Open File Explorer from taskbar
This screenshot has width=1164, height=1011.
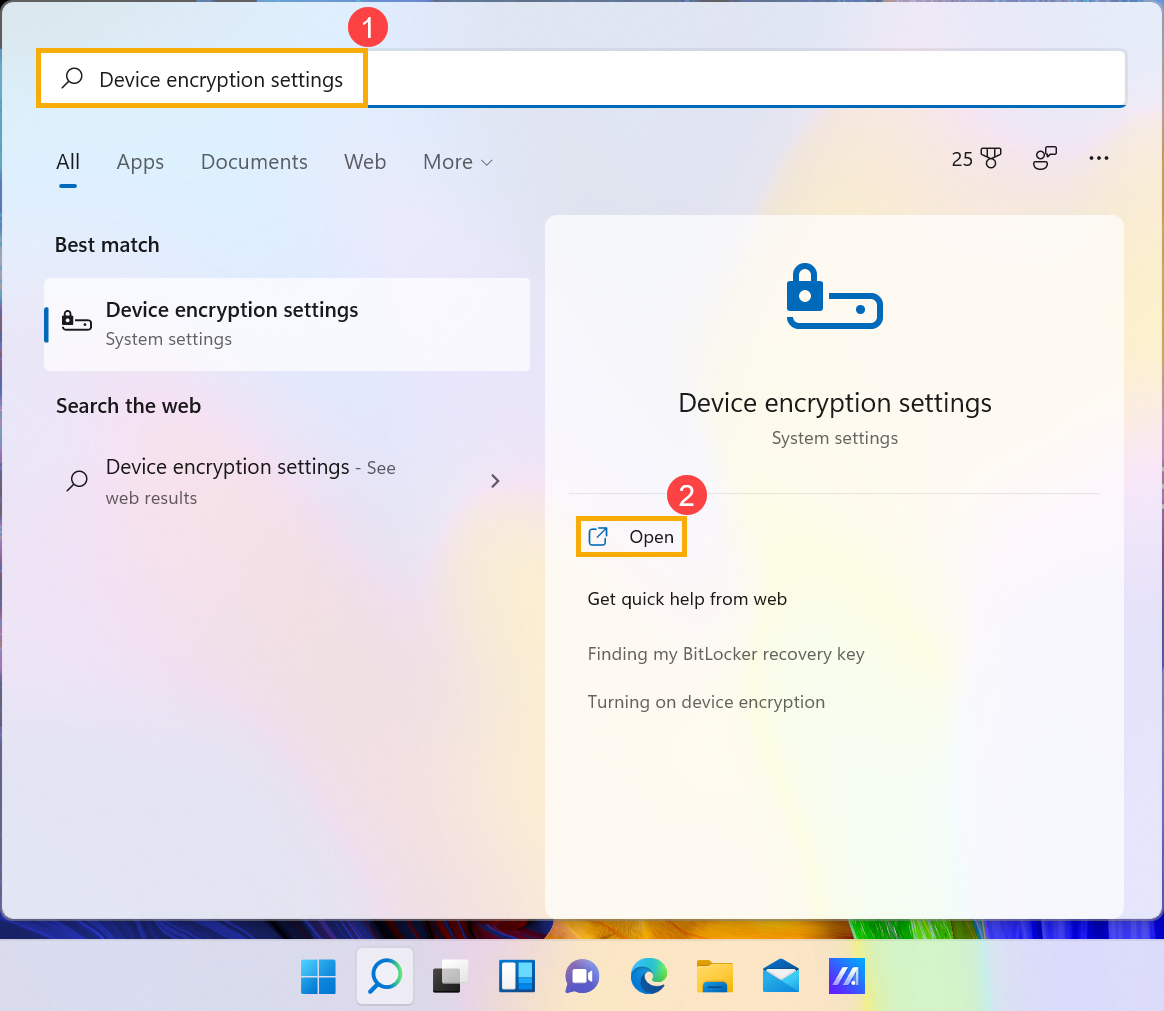pyautogui.click(x=715, y=976)
